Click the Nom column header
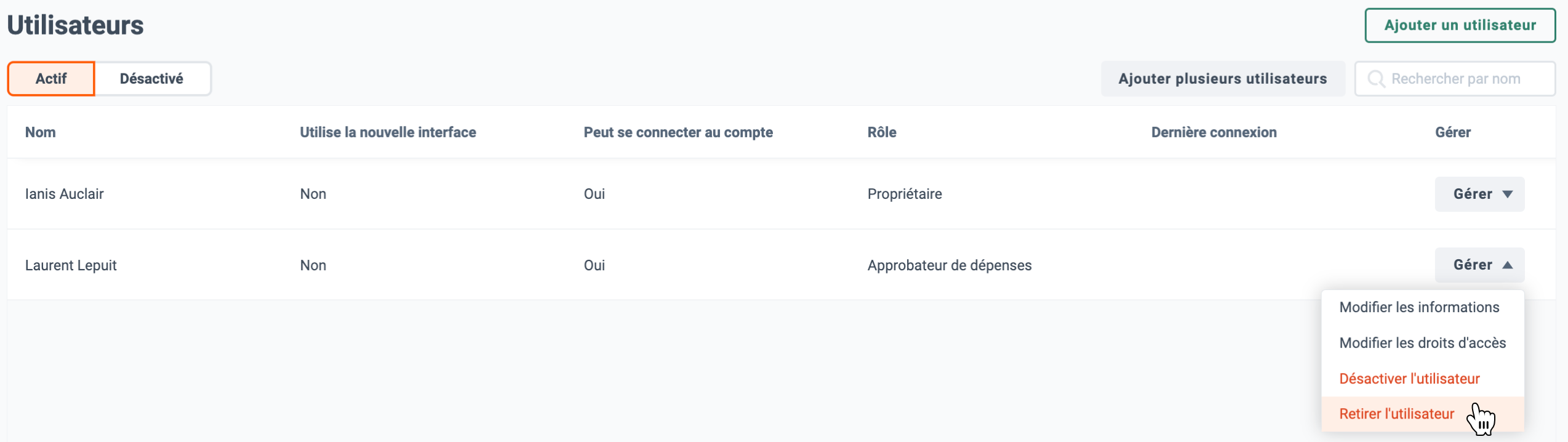 [x=41, y=132]
